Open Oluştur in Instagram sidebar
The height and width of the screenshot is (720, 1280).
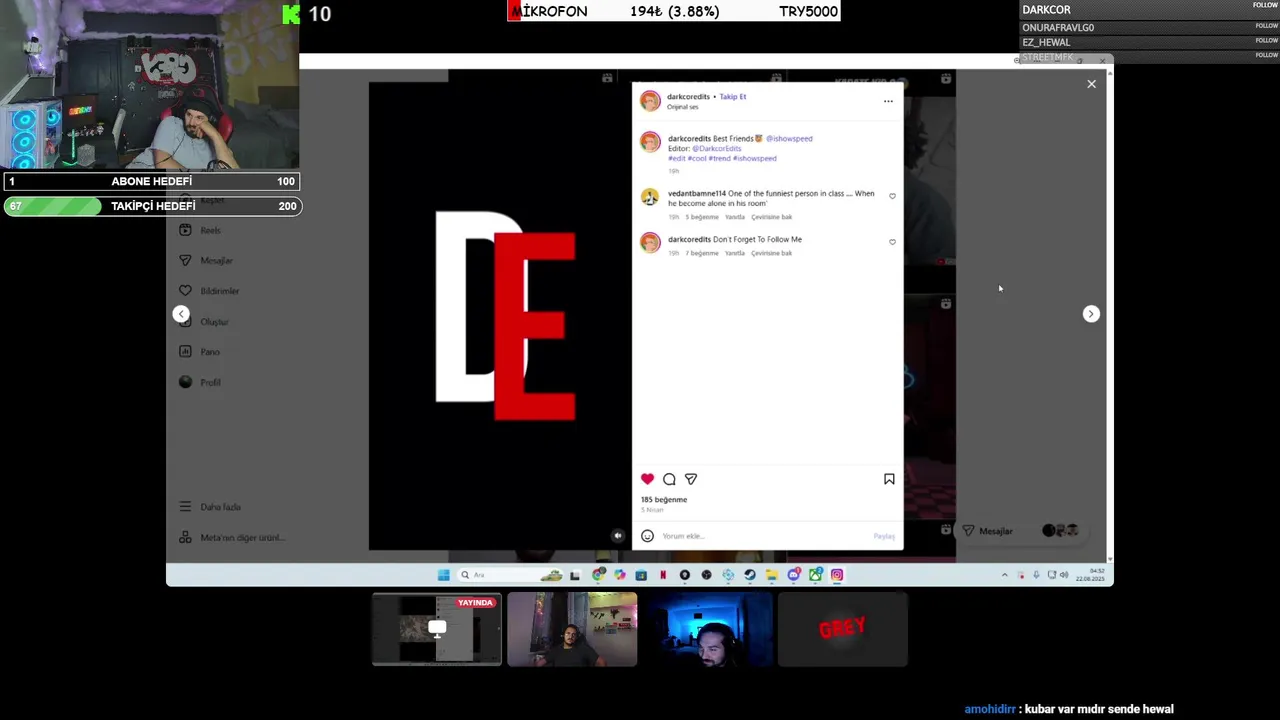click(203, 322)
